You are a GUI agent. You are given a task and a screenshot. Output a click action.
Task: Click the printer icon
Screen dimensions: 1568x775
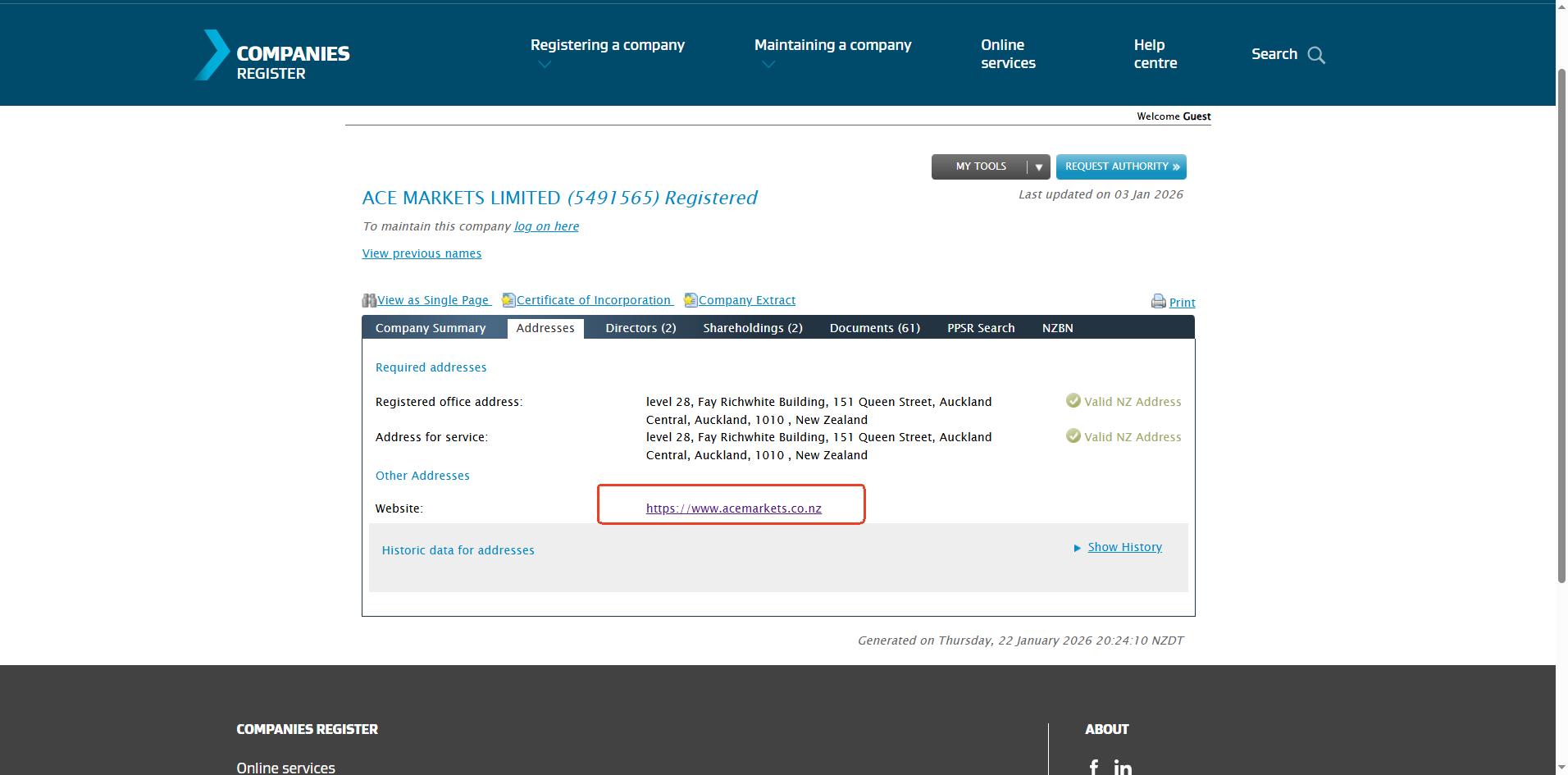tap(1158, 302)
